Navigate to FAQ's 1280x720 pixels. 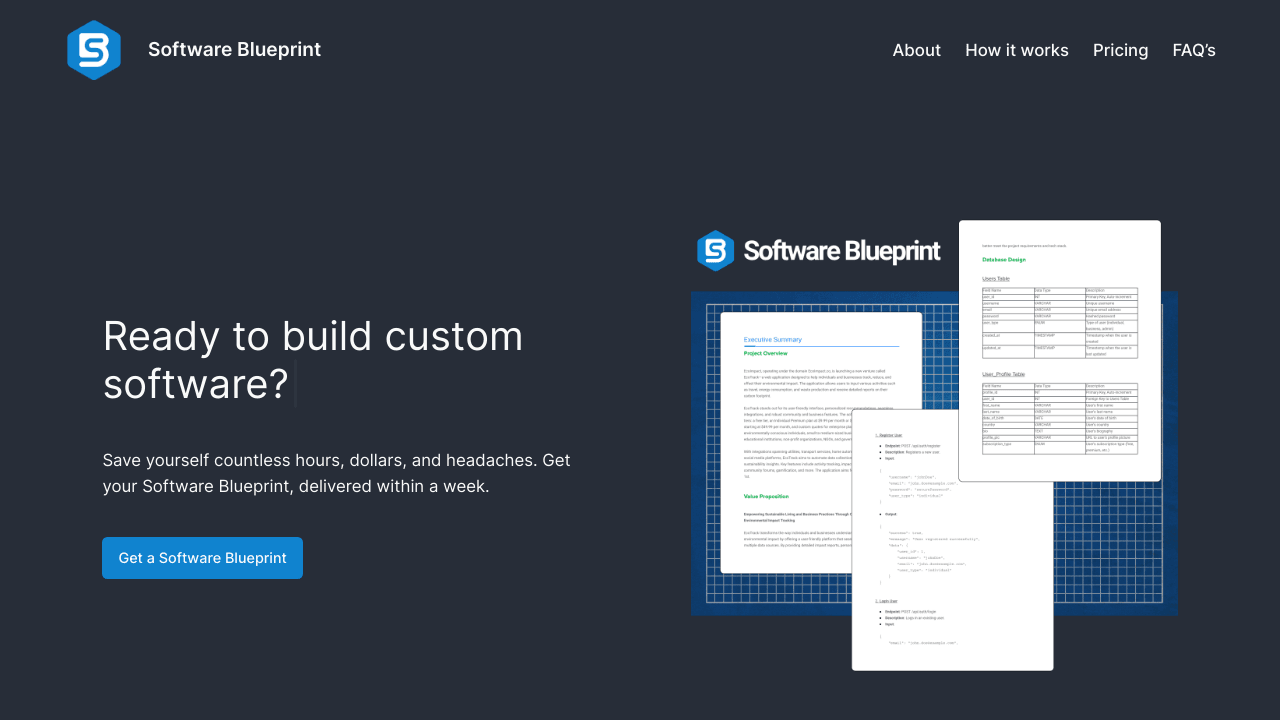point(1193,50)
